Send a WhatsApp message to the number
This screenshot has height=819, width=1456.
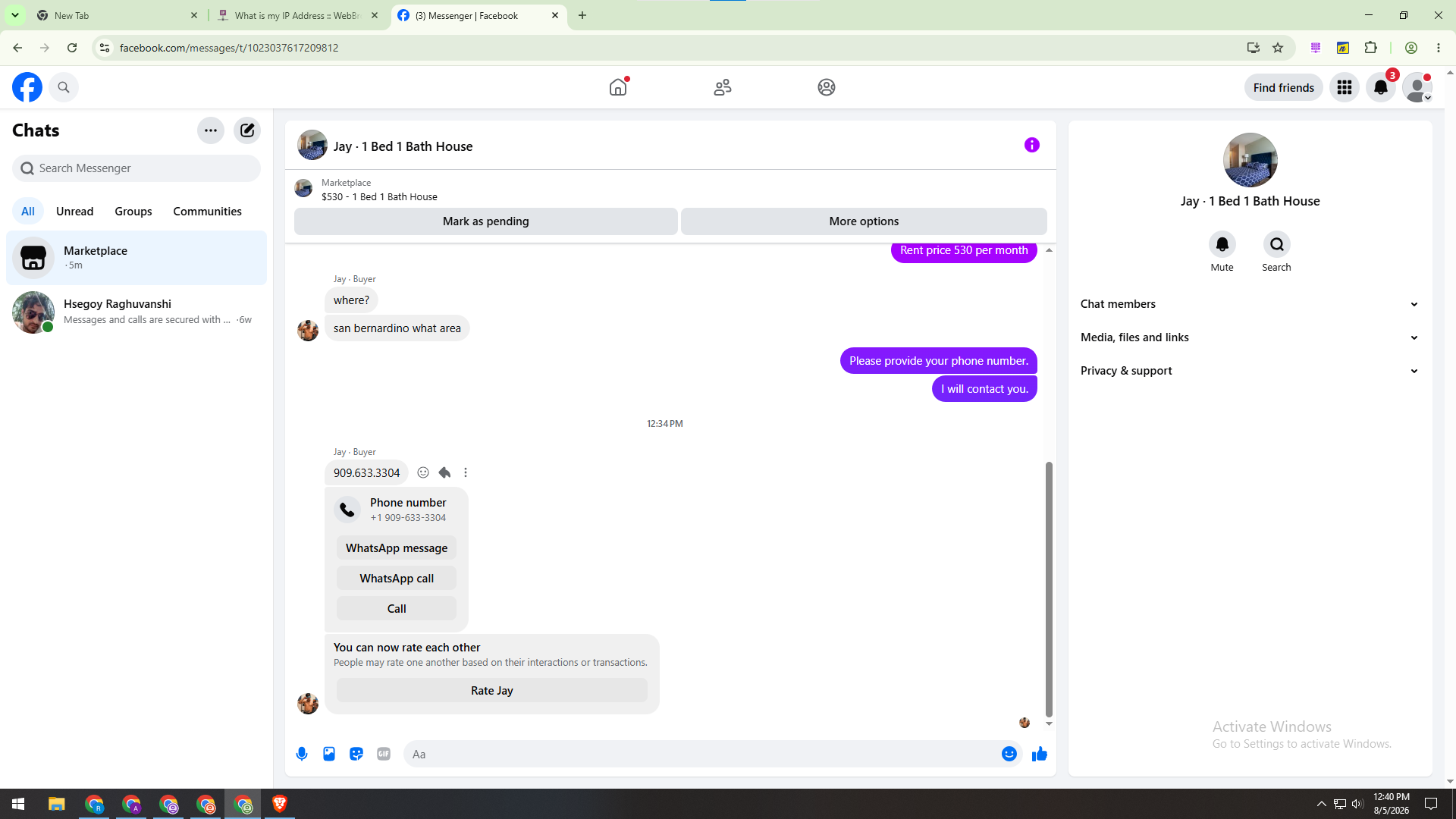click(397, 548)
